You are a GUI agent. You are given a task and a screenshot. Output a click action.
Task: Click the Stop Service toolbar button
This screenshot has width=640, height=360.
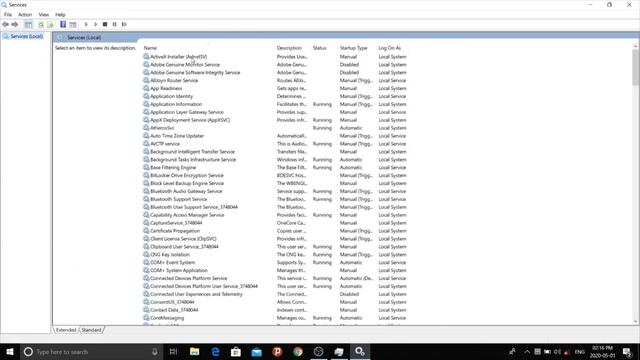tap(105, 24)
